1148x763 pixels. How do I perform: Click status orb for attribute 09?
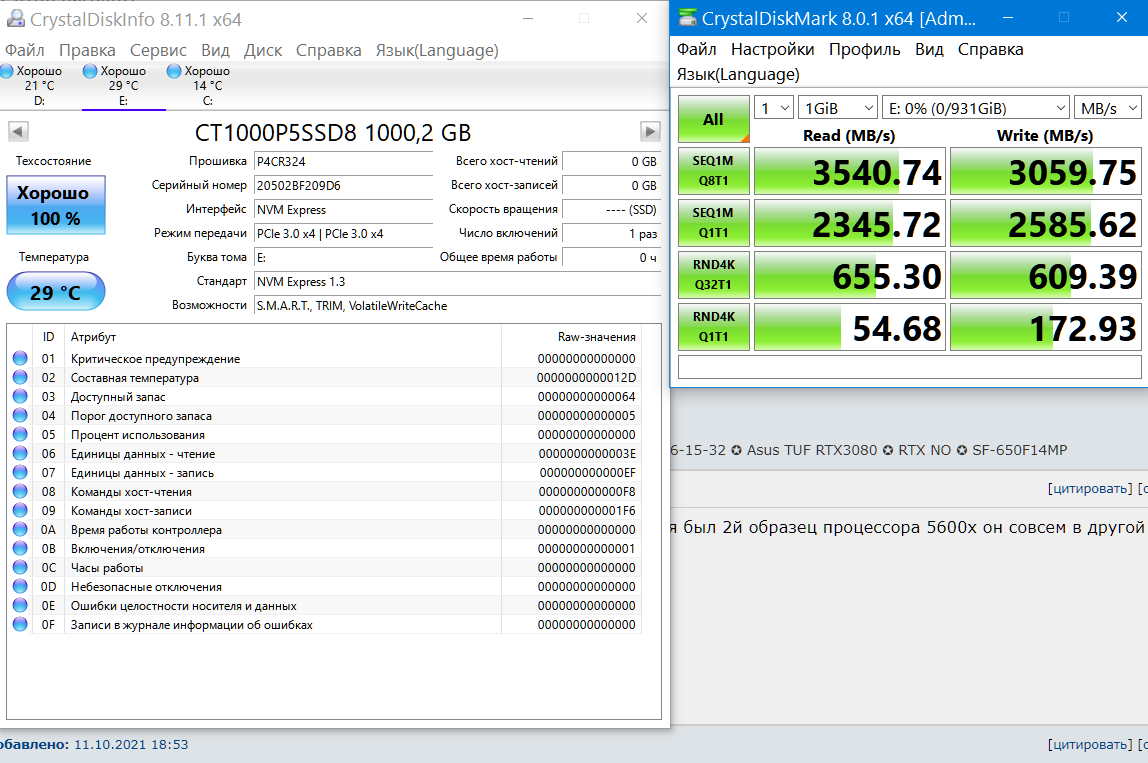[20, 510]
